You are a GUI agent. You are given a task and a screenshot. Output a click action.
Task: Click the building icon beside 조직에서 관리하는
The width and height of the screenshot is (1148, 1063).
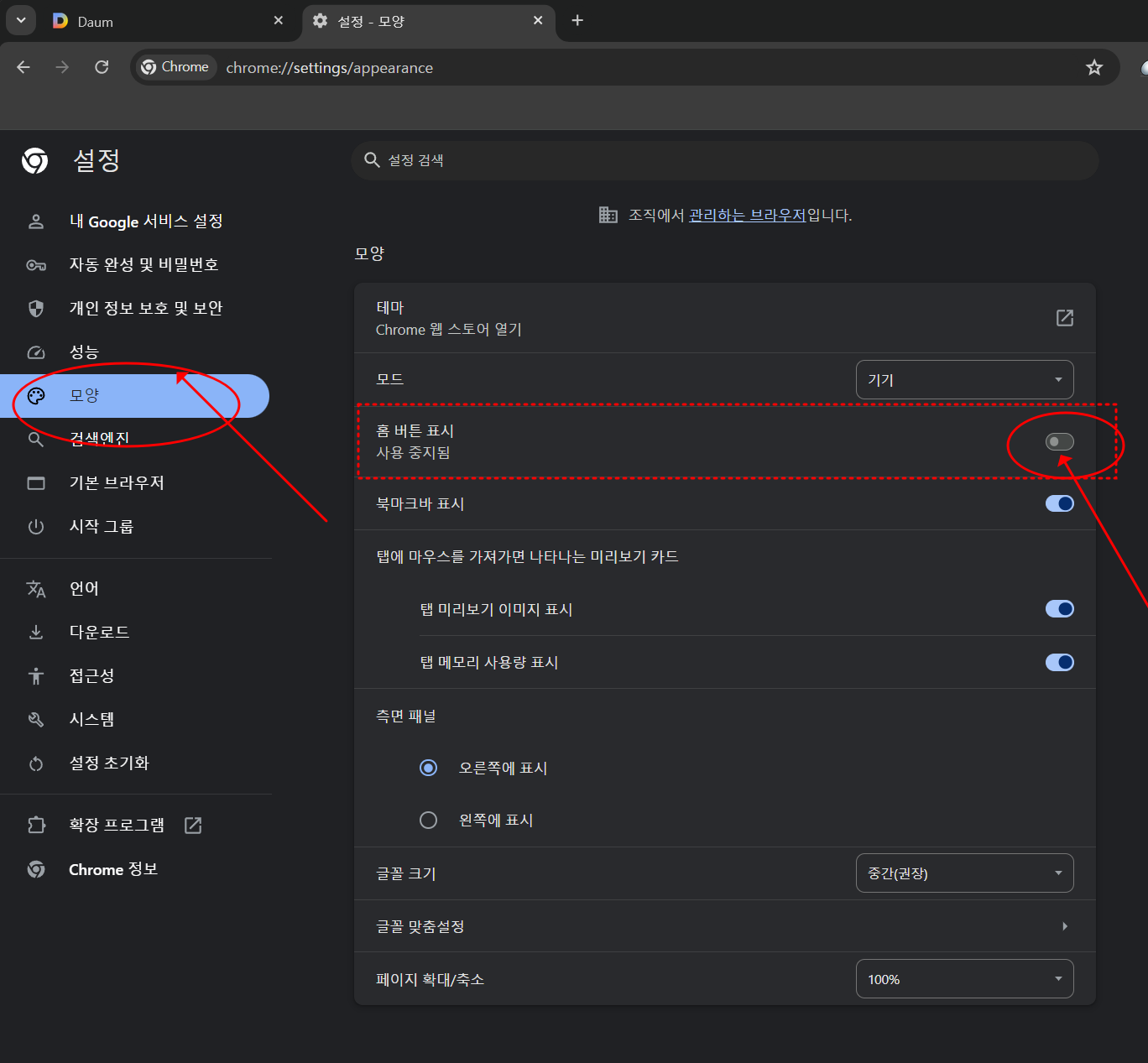pyautogui.click(x=608, y=215)
